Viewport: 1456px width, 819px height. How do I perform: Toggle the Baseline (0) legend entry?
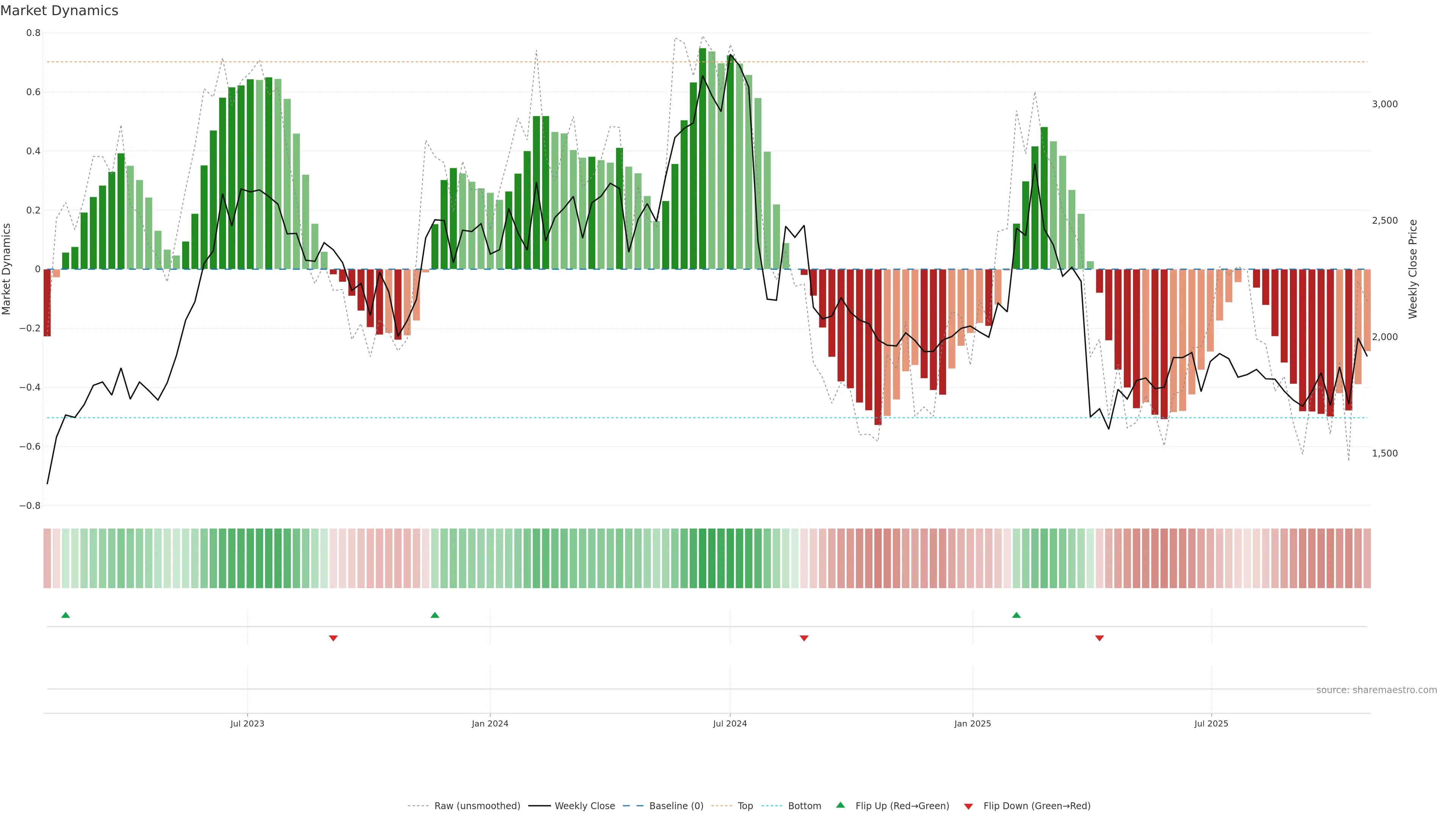click(676, 806)
